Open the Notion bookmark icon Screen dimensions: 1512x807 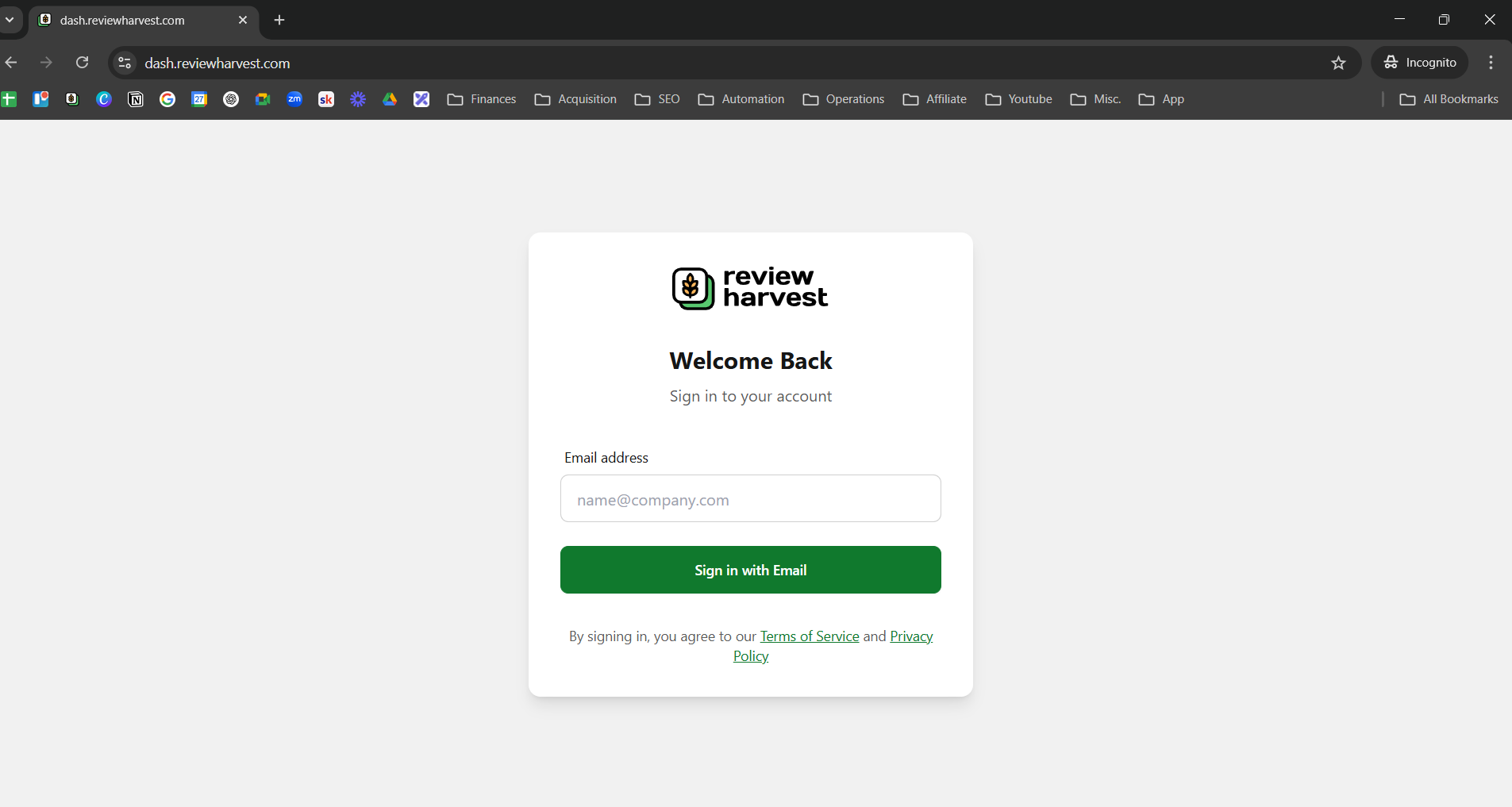point(136,99)
